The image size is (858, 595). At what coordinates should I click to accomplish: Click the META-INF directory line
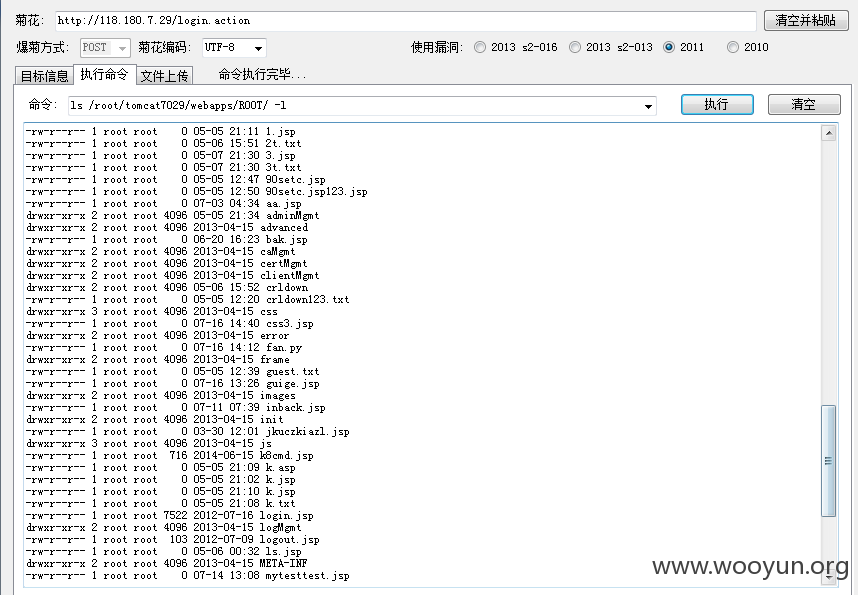(166, 564)
